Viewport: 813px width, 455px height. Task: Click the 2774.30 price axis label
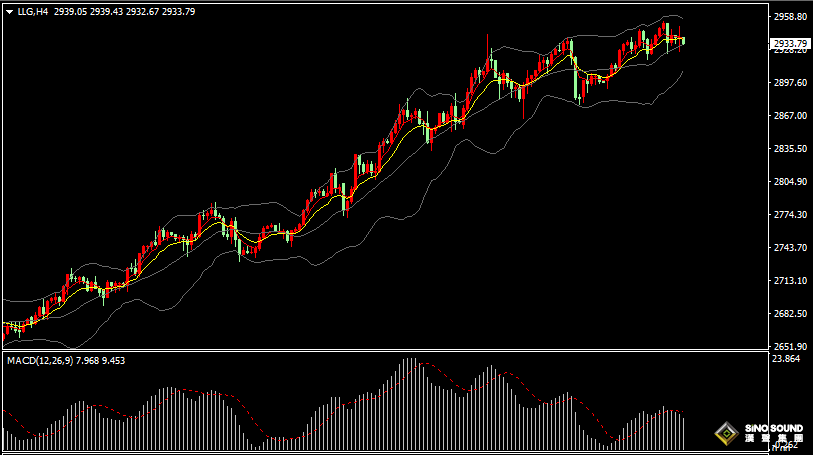click(x=790, y=215)
